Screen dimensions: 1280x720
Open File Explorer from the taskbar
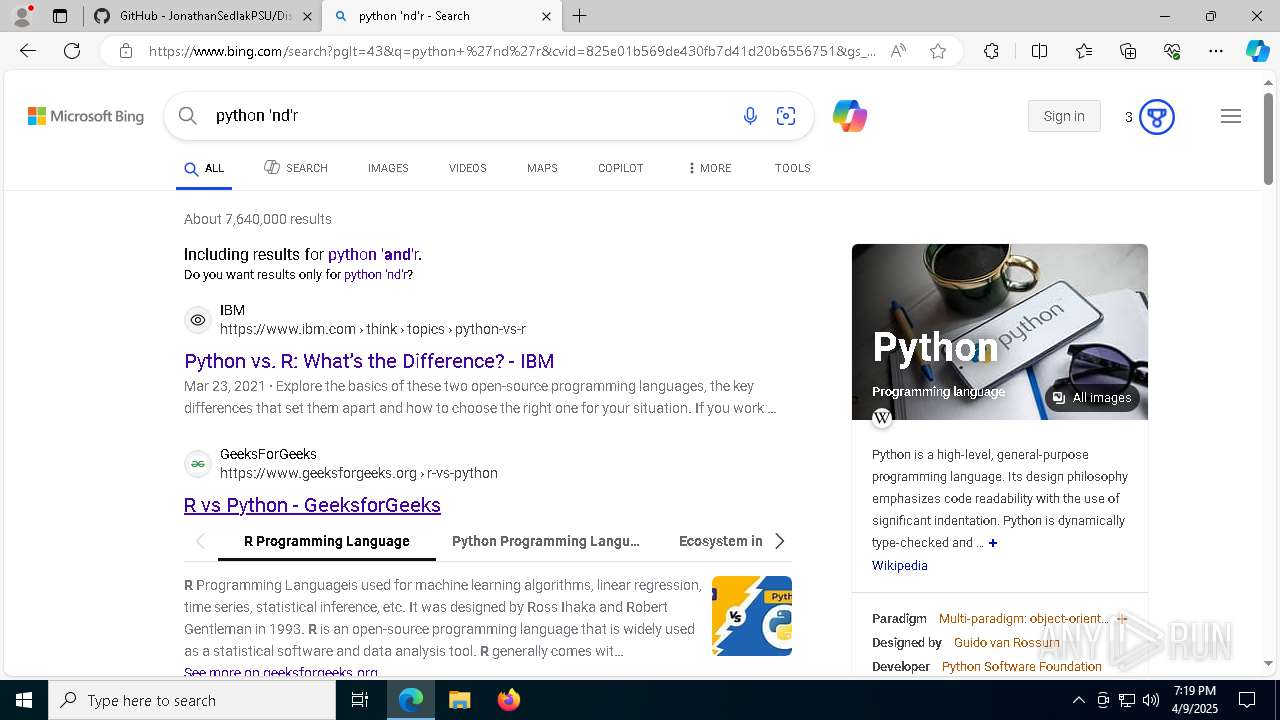tap(460, 700)
